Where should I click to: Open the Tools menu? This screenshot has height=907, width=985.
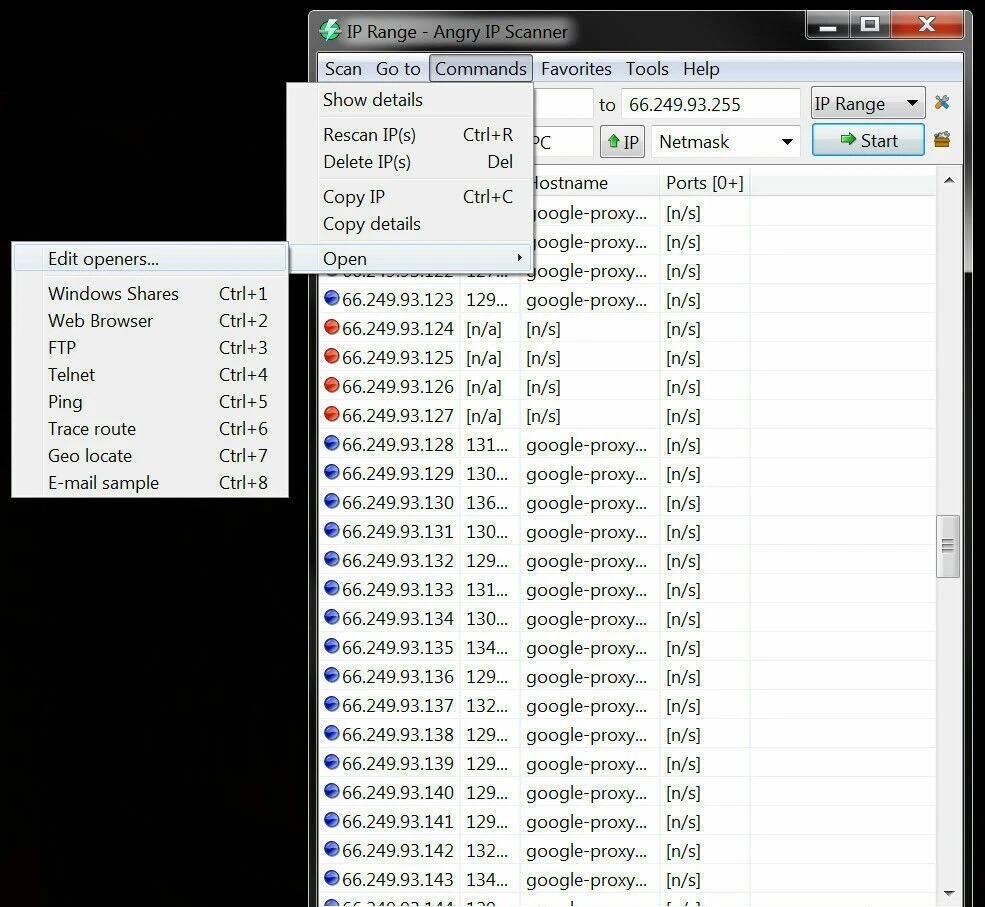coord(647,68)
